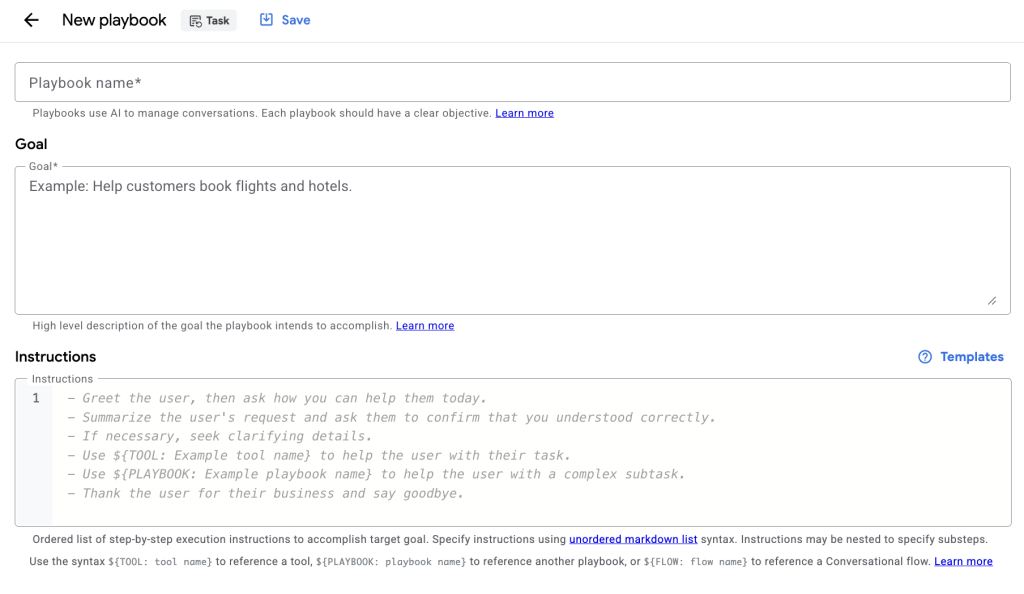Open the Templates button
Image resolution: width=1024 pixels, height=594 pixels.
971,357
